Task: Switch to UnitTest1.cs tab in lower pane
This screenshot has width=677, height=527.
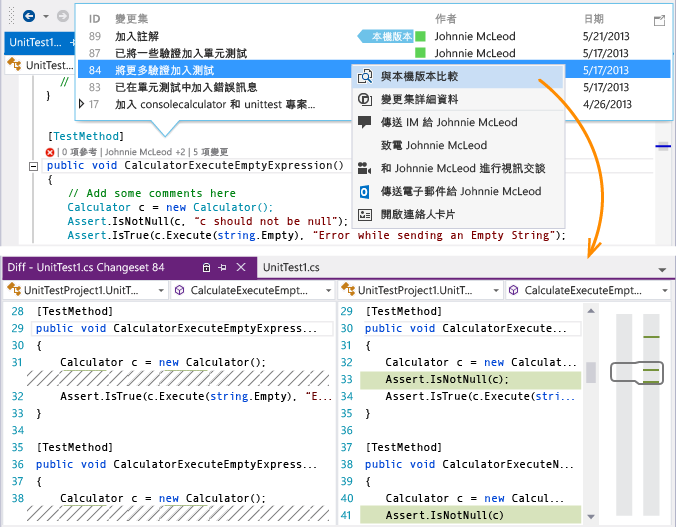Action: [x=291, y=267]
